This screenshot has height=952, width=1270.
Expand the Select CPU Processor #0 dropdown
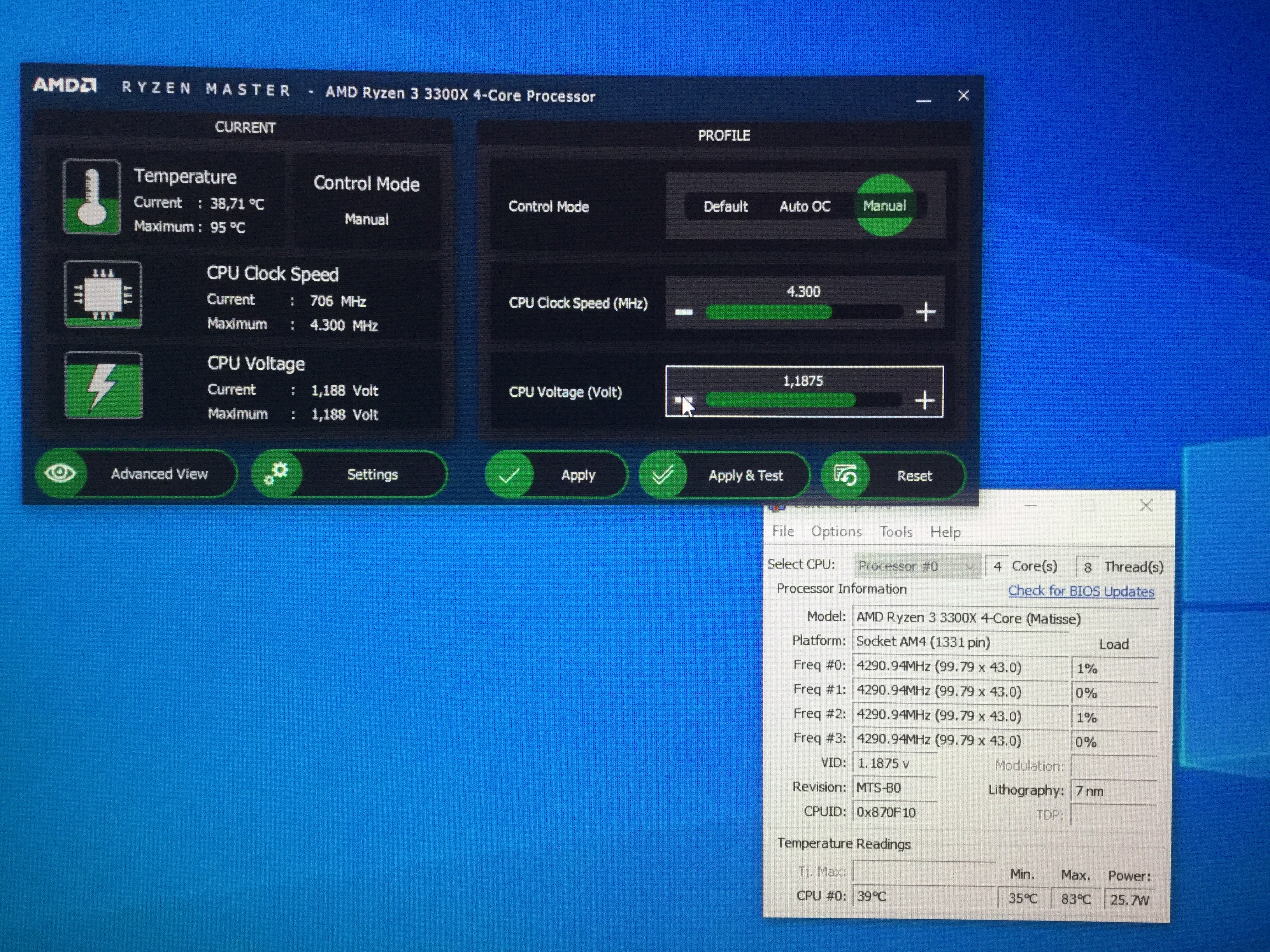point(917,566)
